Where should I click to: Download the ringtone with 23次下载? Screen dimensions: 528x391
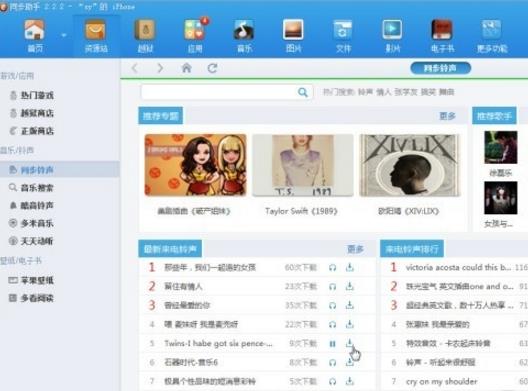coord(350,286)
